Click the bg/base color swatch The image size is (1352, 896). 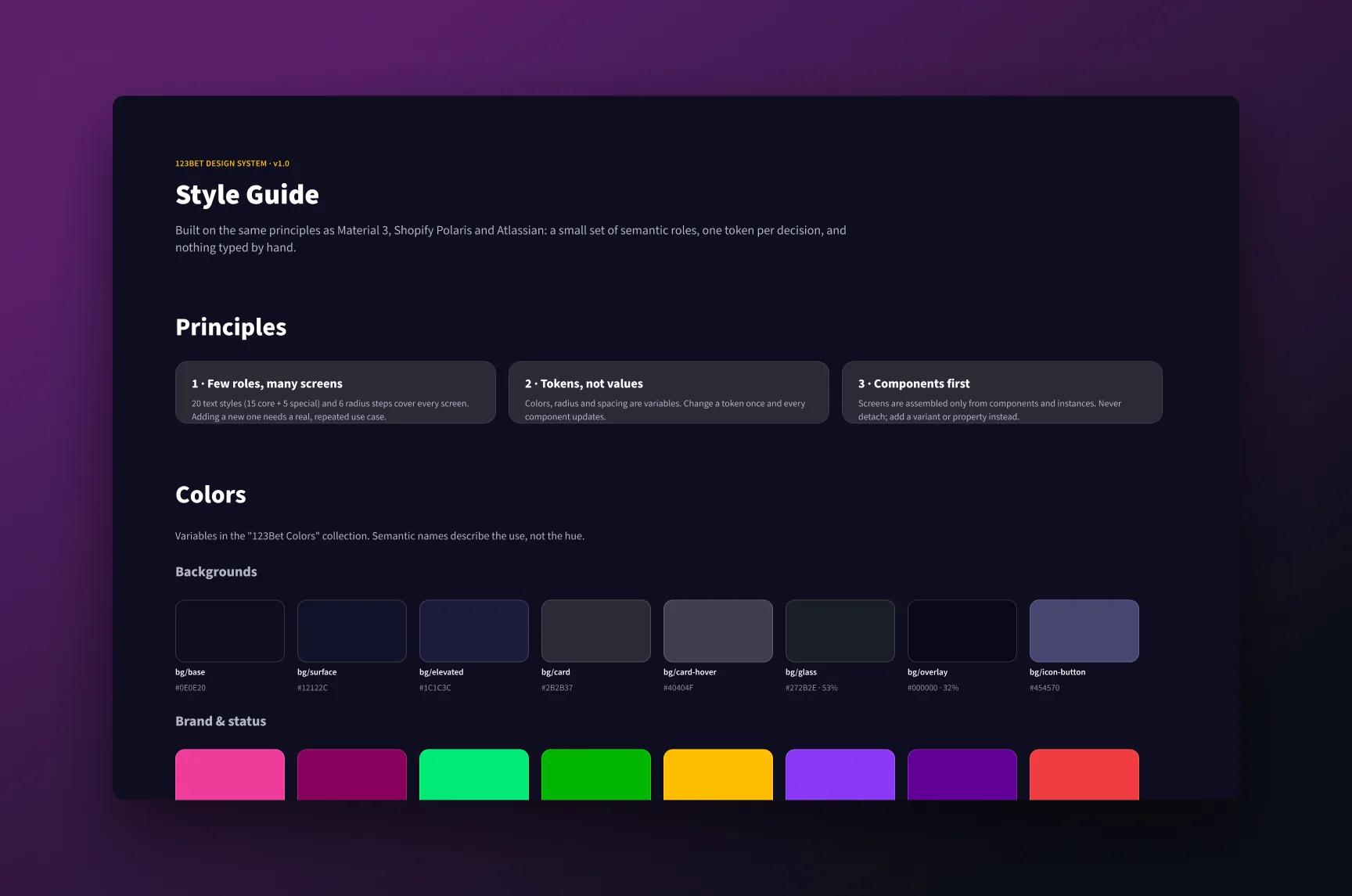click(x=230, y=631)
